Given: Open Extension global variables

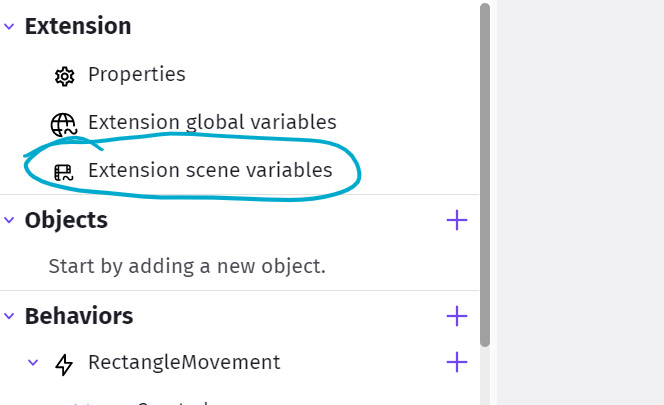Looking at the screenshot, I should click(x=211, y=123).
